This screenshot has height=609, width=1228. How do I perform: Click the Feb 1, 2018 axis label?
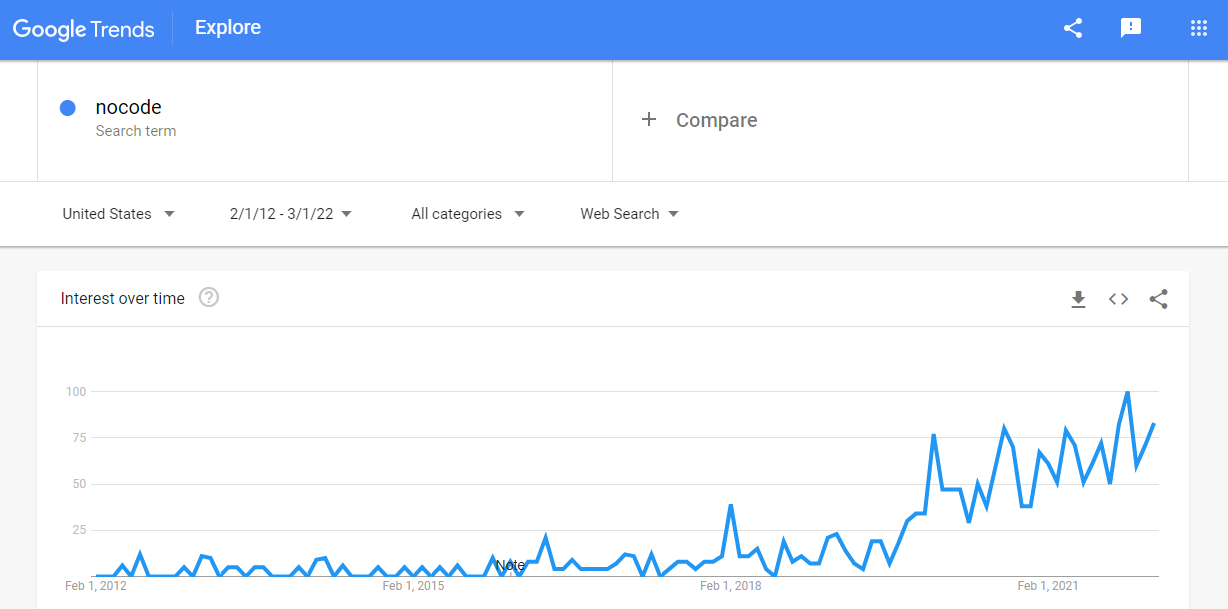coord(729,586)
